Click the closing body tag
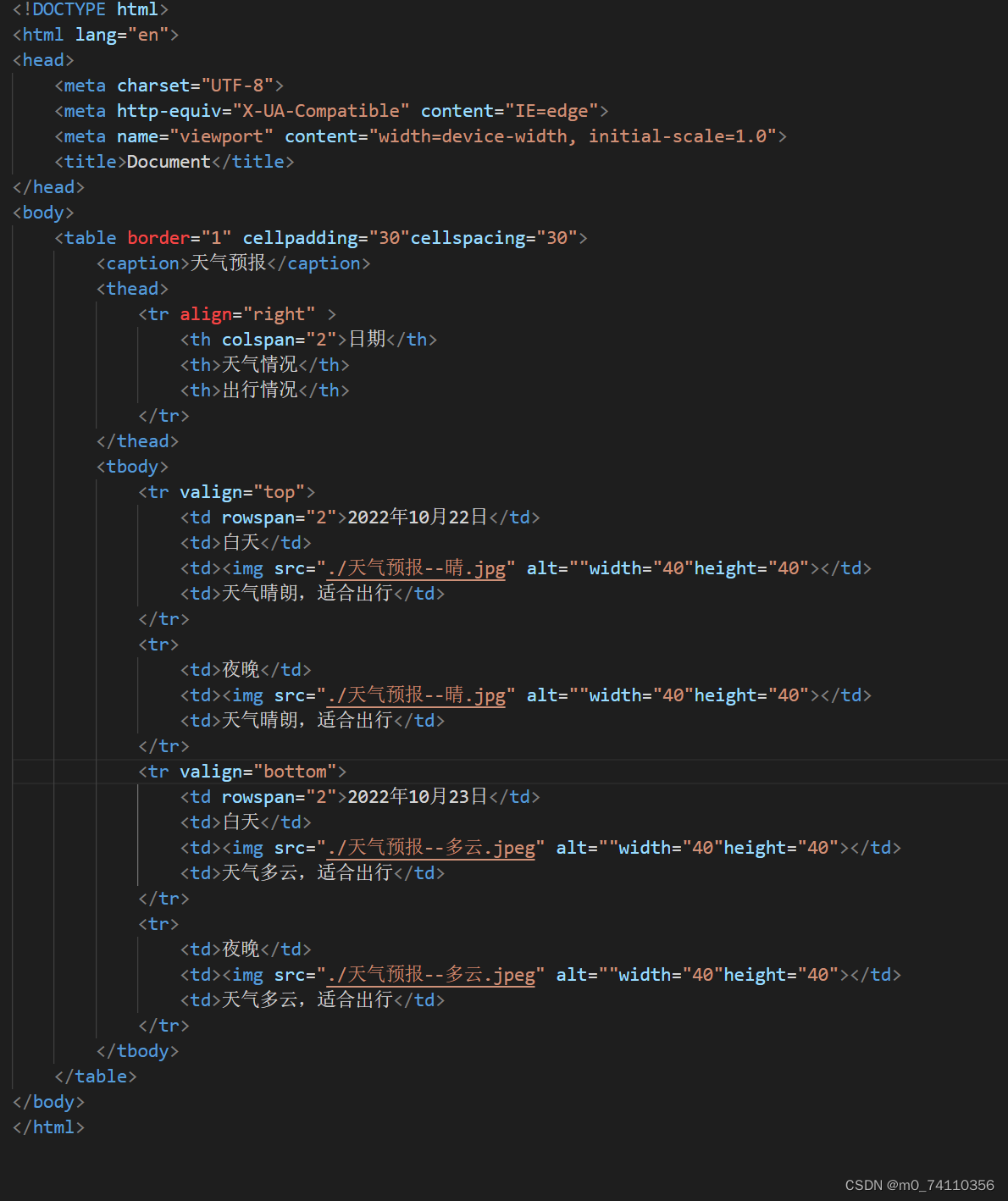 point(48,1102)
